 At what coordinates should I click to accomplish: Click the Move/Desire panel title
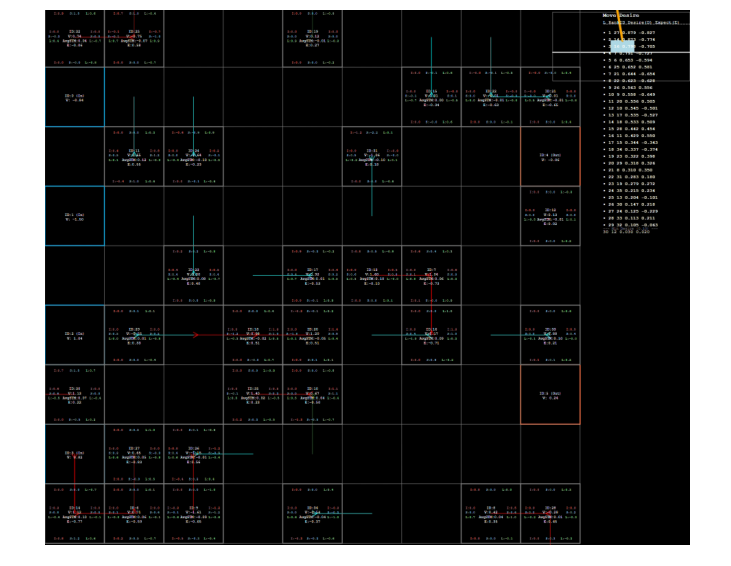tap(620, 16)
